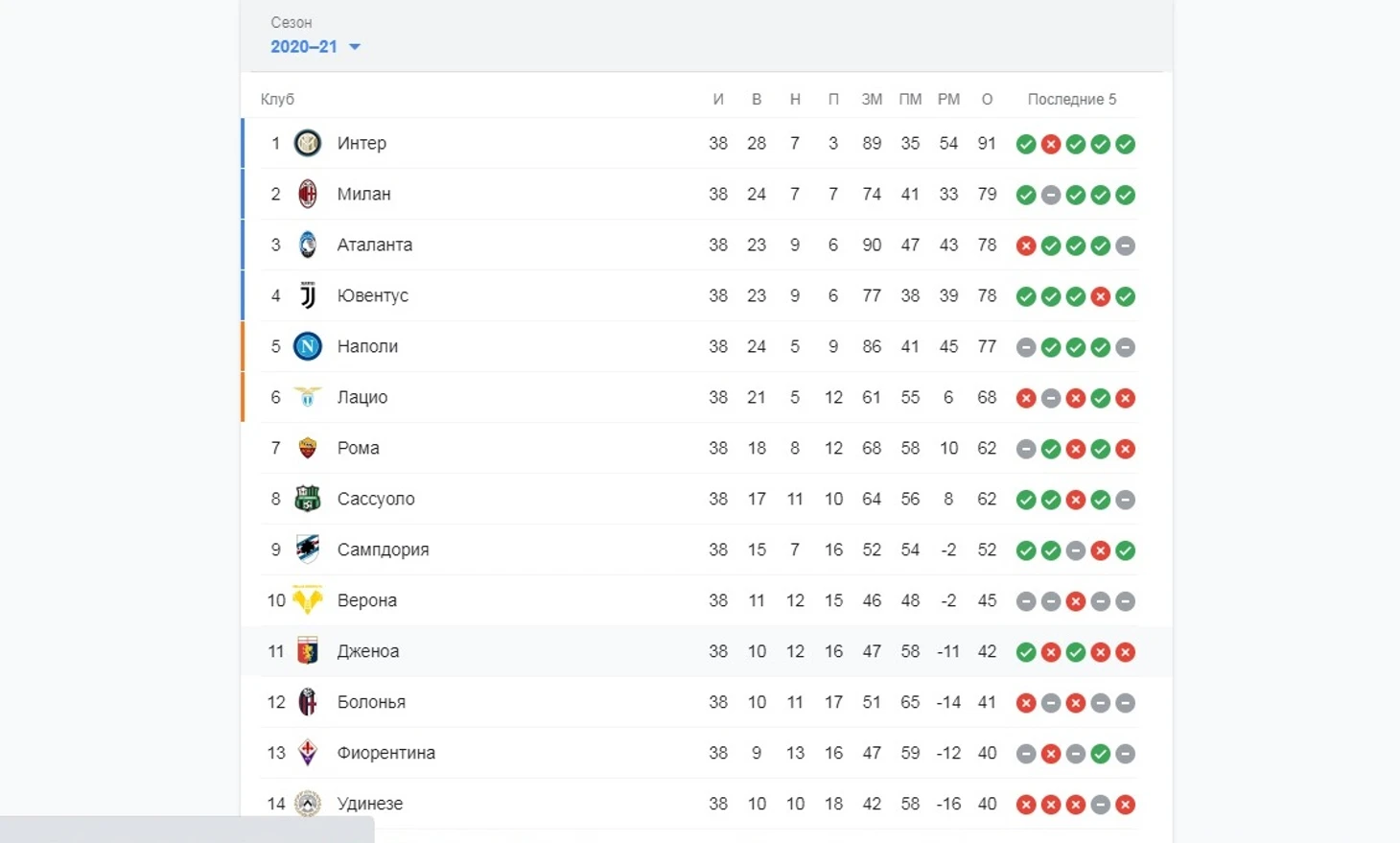Open the 2020–21 season dropdown
The height and width of the screenshot is (843, 1400).
315,47
